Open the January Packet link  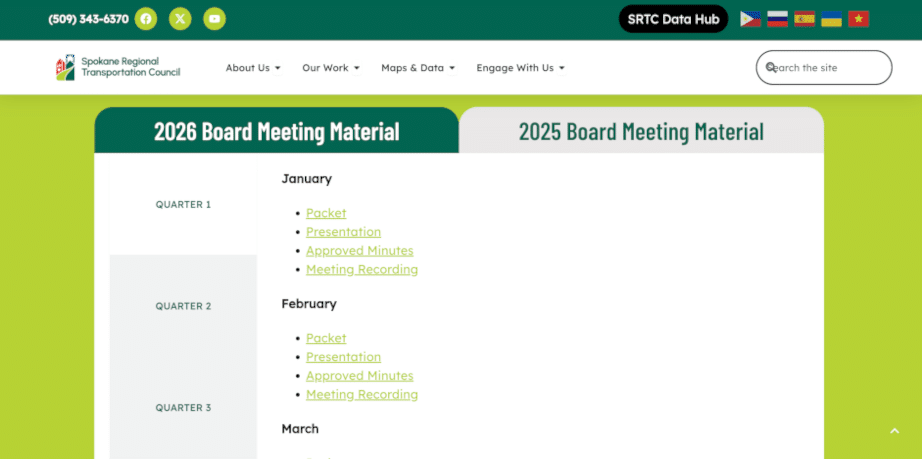click(x=326, y=213)
